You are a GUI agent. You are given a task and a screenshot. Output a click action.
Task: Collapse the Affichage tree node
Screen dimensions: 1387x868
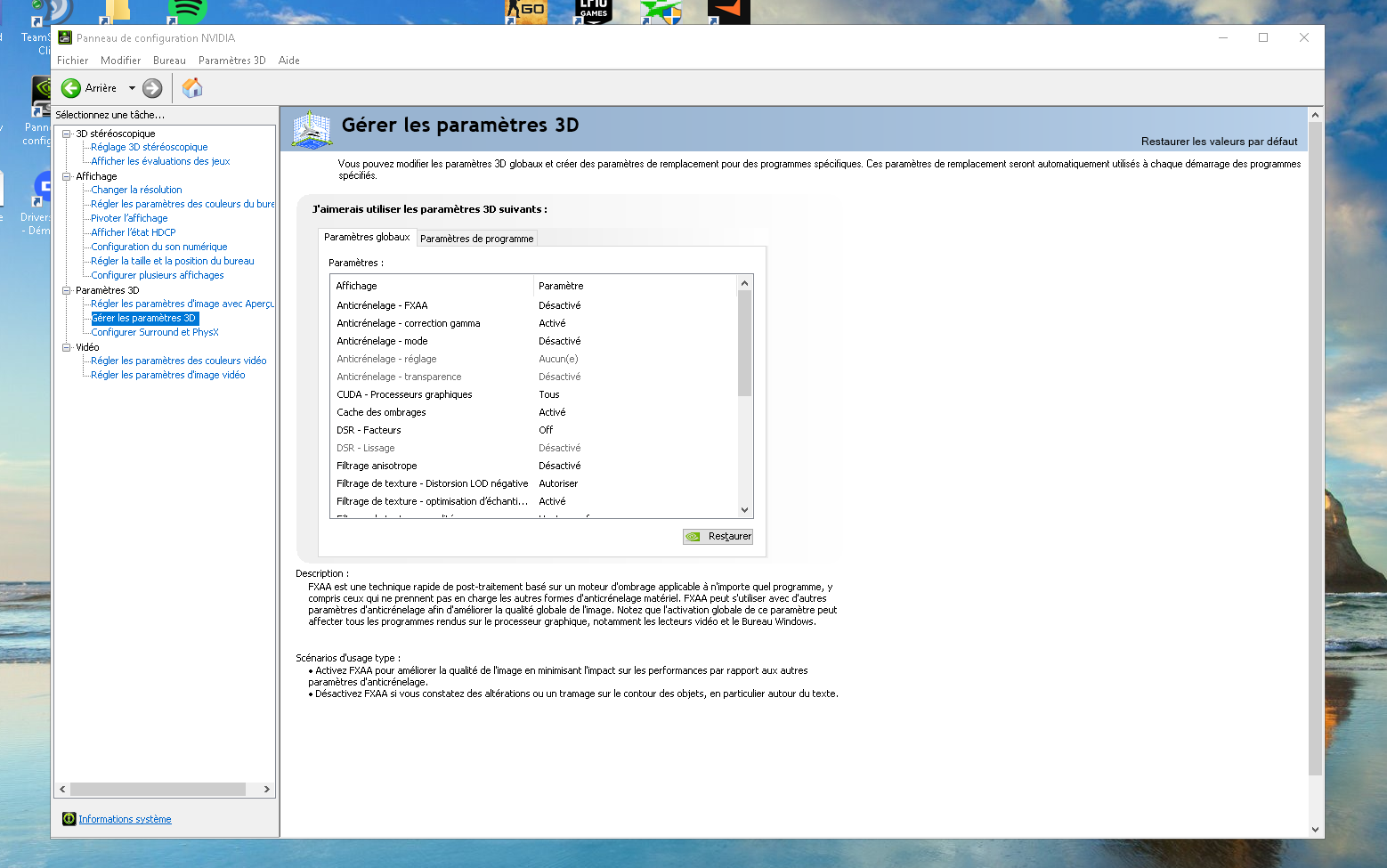(x=66, y=176)
